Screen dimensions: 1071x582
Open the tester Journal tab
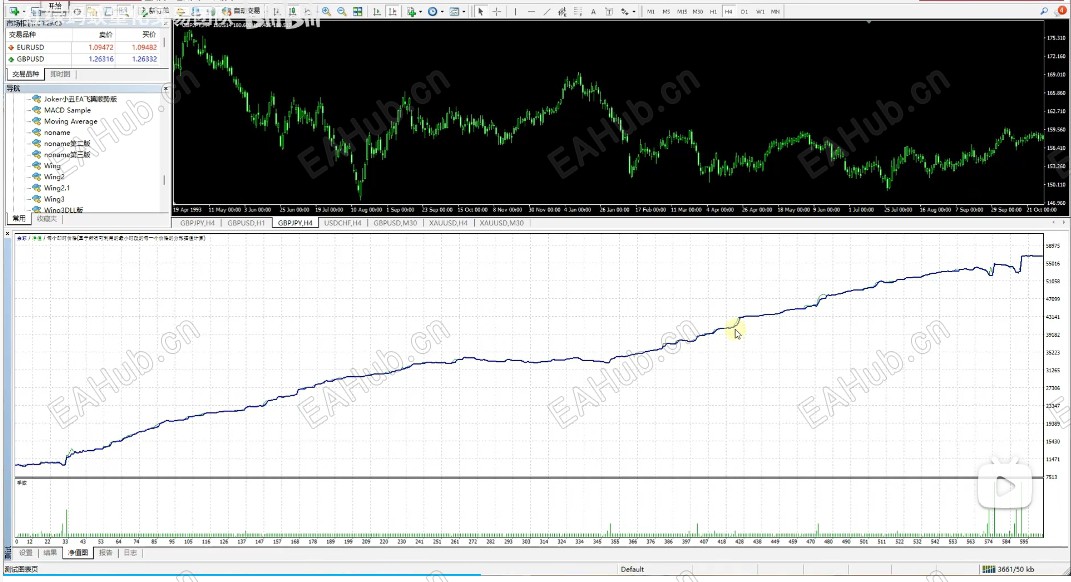(130, 553)
